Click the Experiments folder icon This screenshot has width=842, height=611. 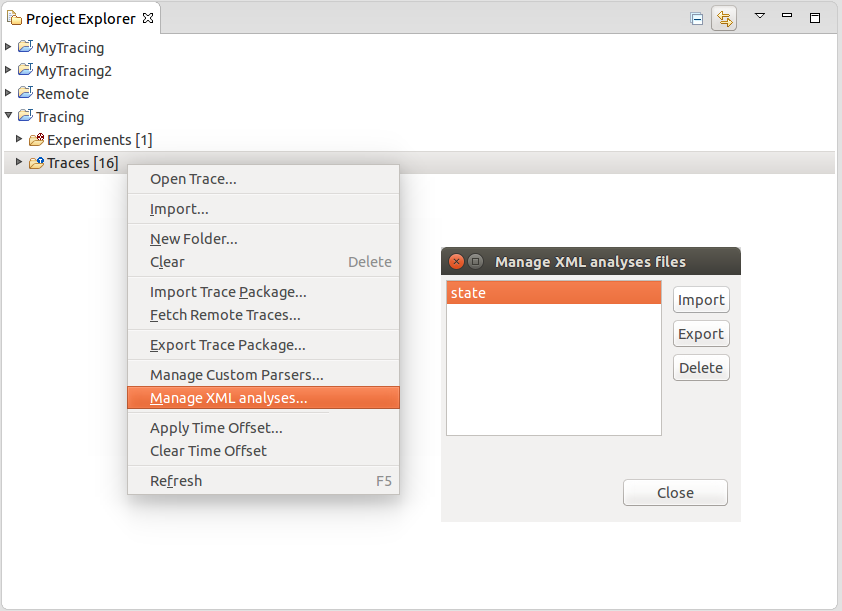click(36, 140)
